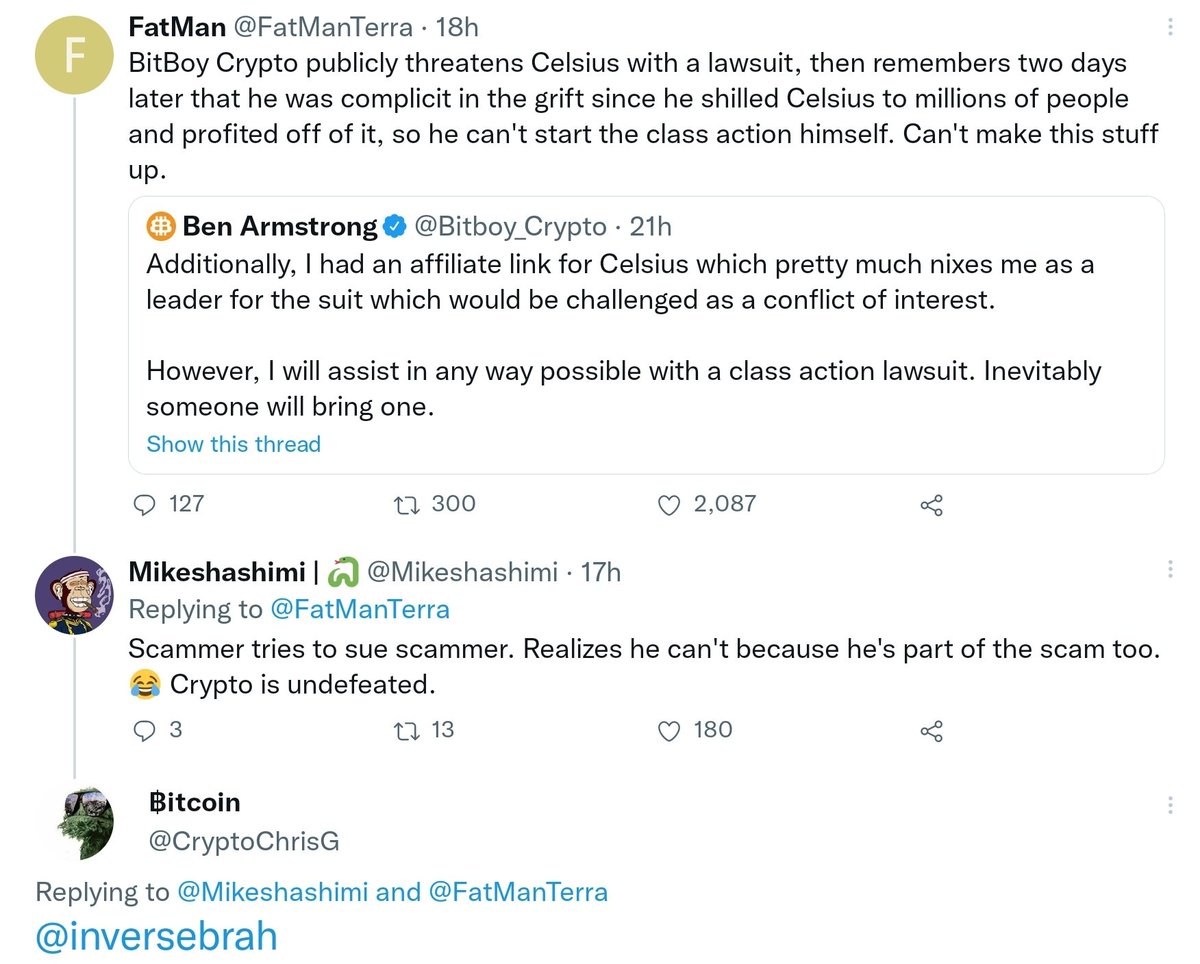Like Mikeshashimi's tweet

coord(669,731)
